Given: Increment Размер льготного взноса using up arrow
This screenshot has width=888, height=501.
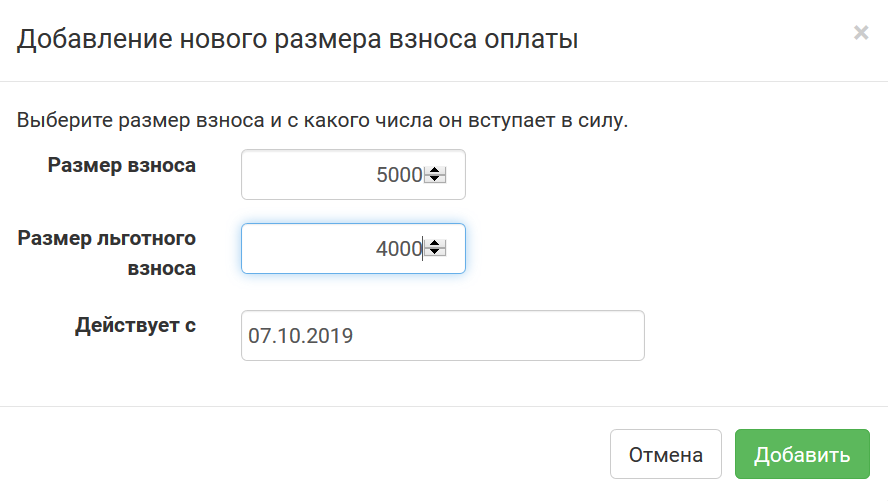Looking at the screenshot, I should (435, 245).
